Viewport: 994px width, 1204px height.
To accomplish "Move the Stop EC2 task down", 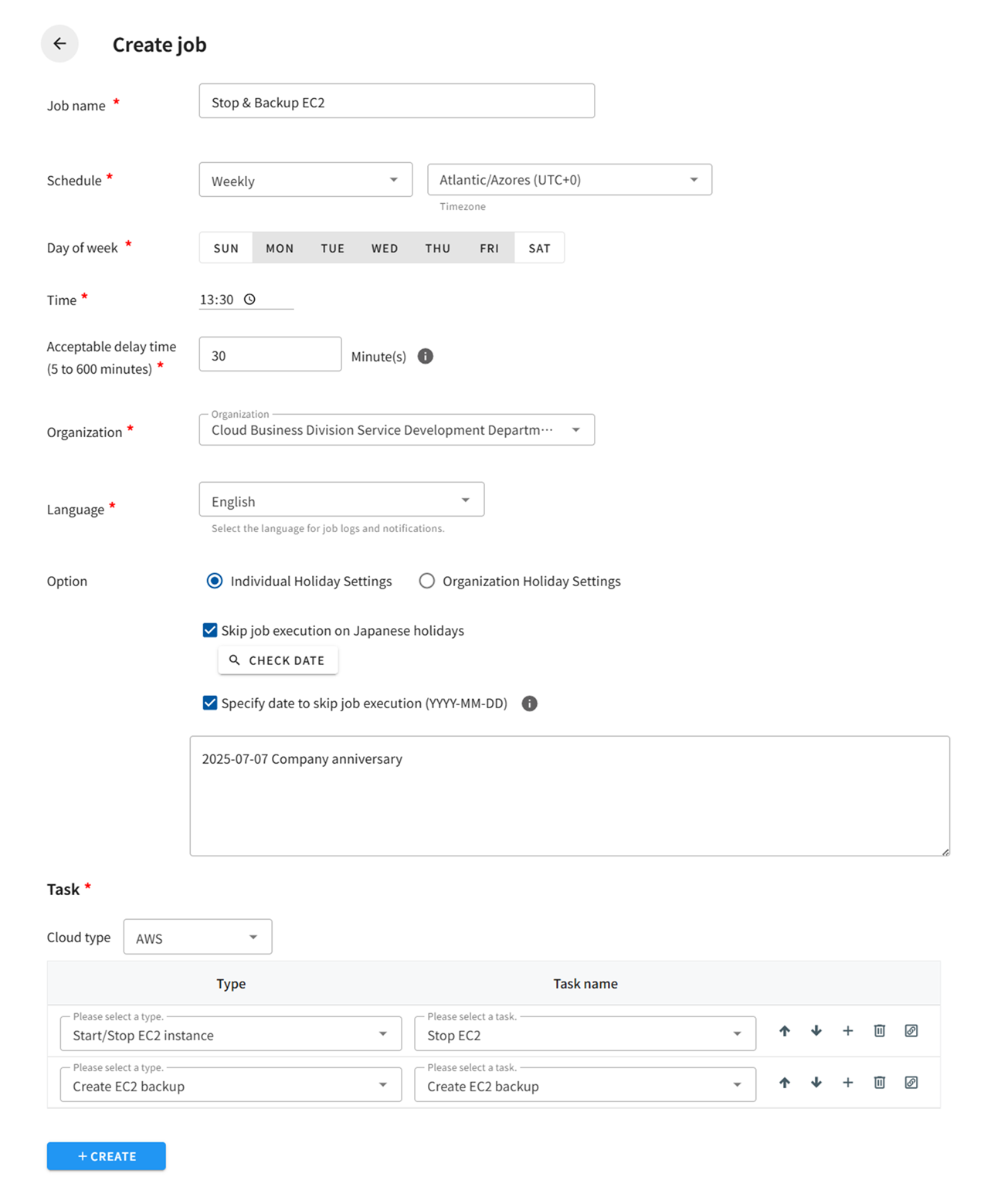I will click(816, 1031).
